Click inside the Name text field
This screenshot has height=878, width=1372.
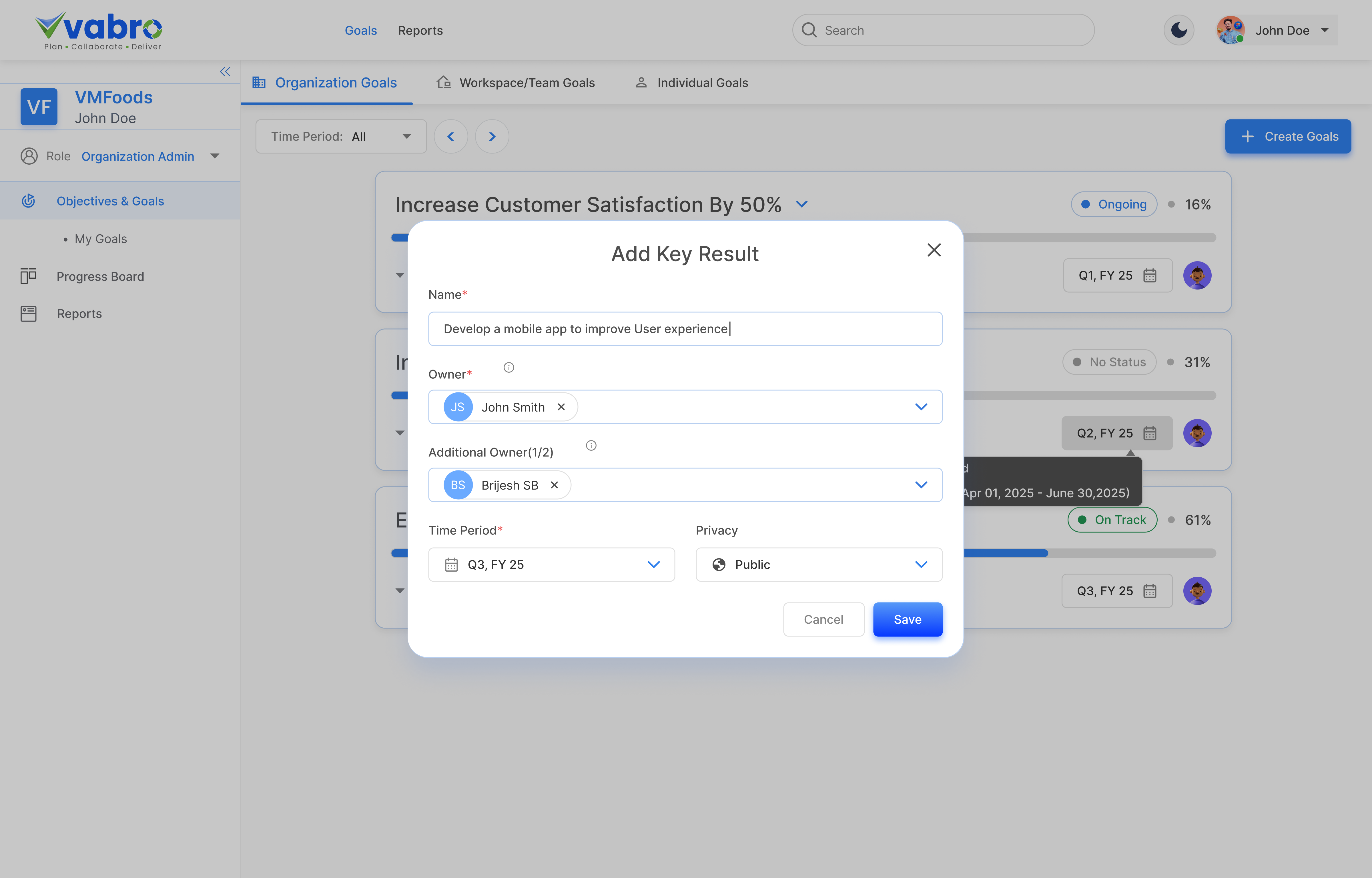tap(685, 328)
